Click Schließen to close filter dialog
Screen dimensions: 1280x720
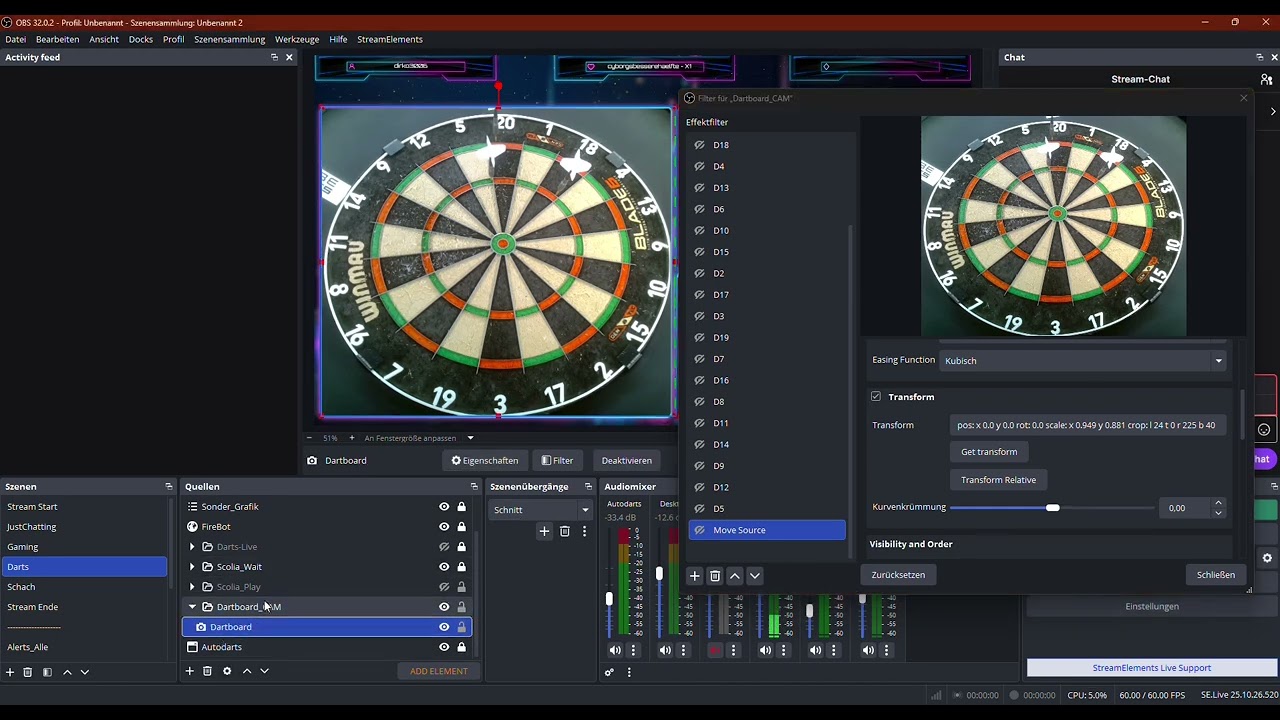coord(1216,575)
